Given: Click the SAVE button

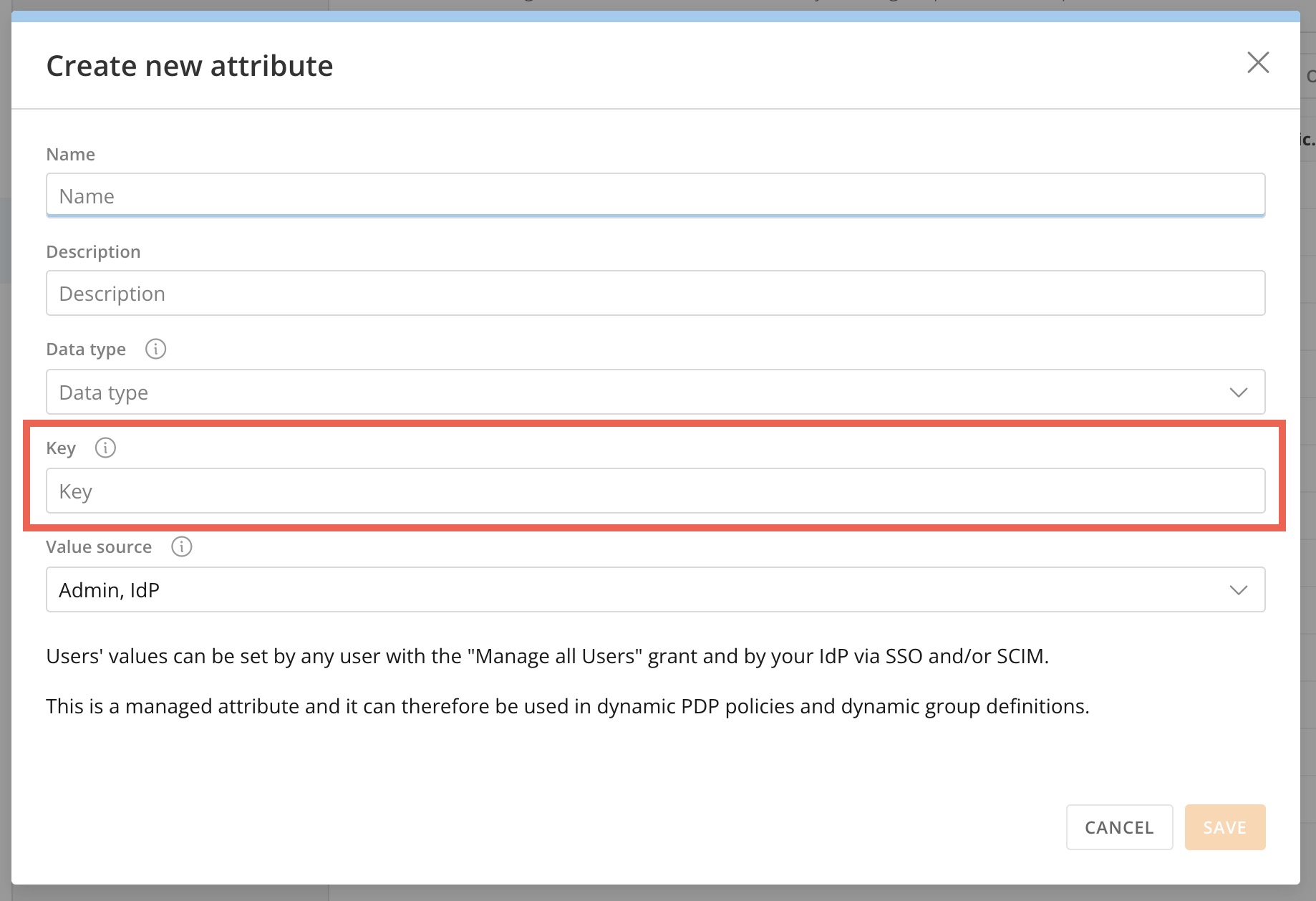Looking at the screenshot, I should coord(1224,827).
